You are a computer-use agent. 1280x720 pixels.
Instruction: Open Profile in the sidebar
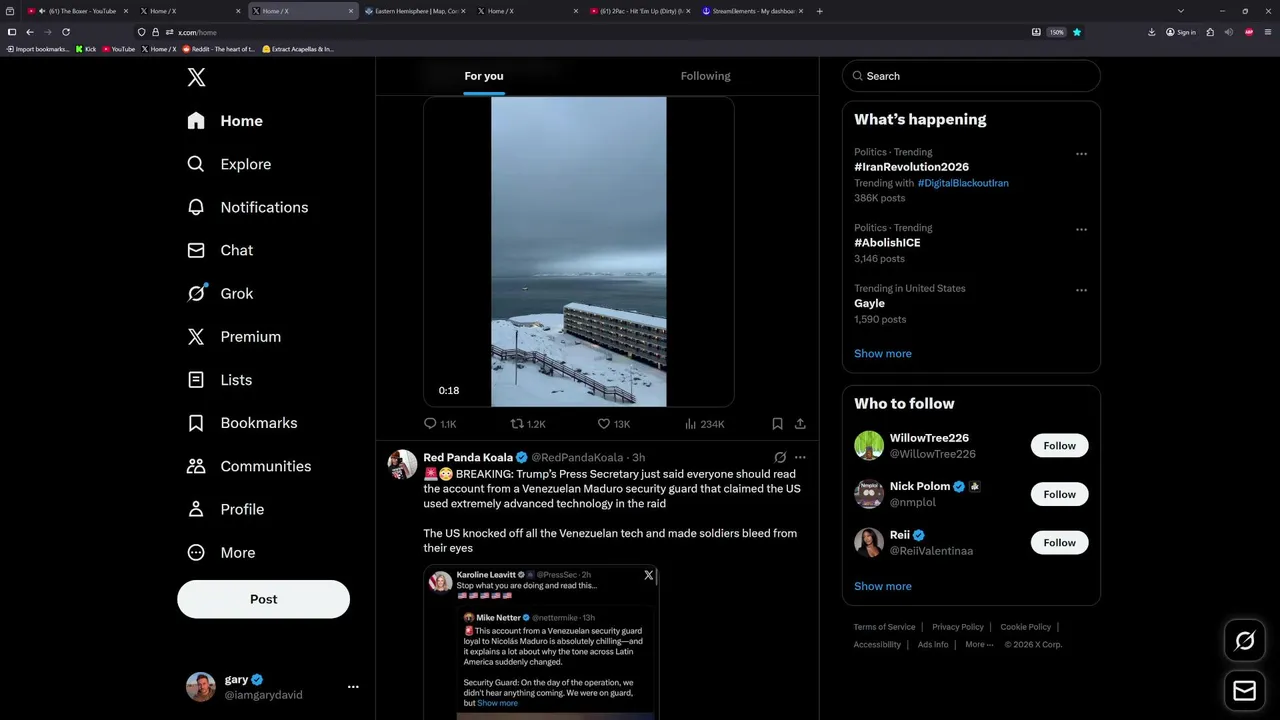226,509
